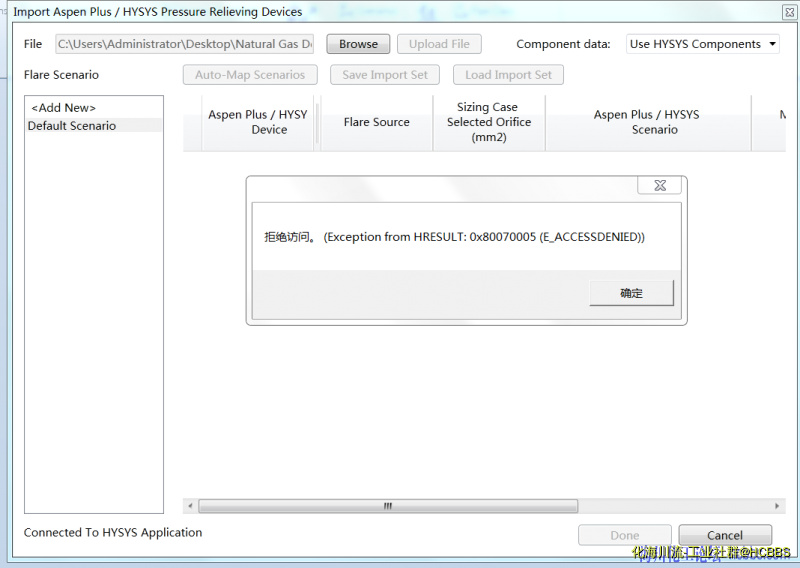Click the scrollbar left arrow
800x568 pixels.
(190, 506)
